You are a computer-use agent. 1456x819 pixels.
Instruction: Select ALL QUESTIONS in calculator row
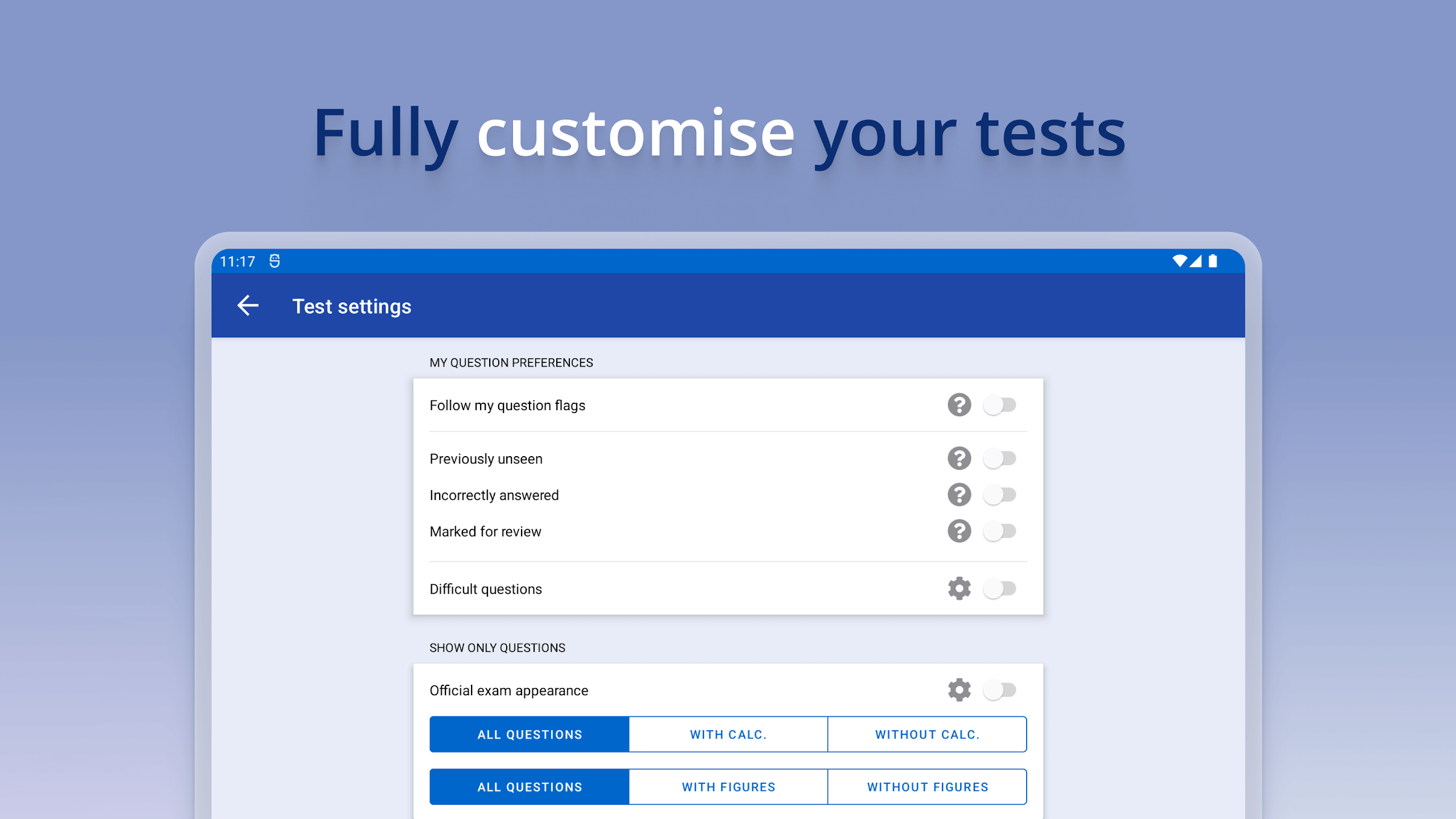click(x=530, y=734)
